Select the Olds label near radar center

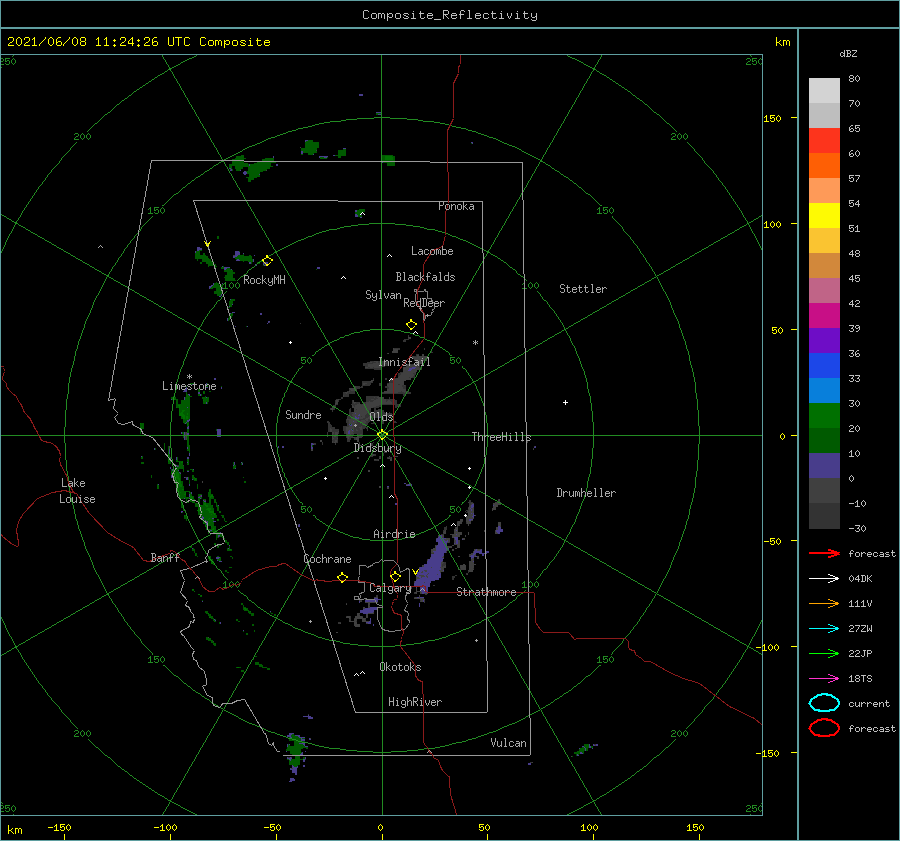(381, 417)
